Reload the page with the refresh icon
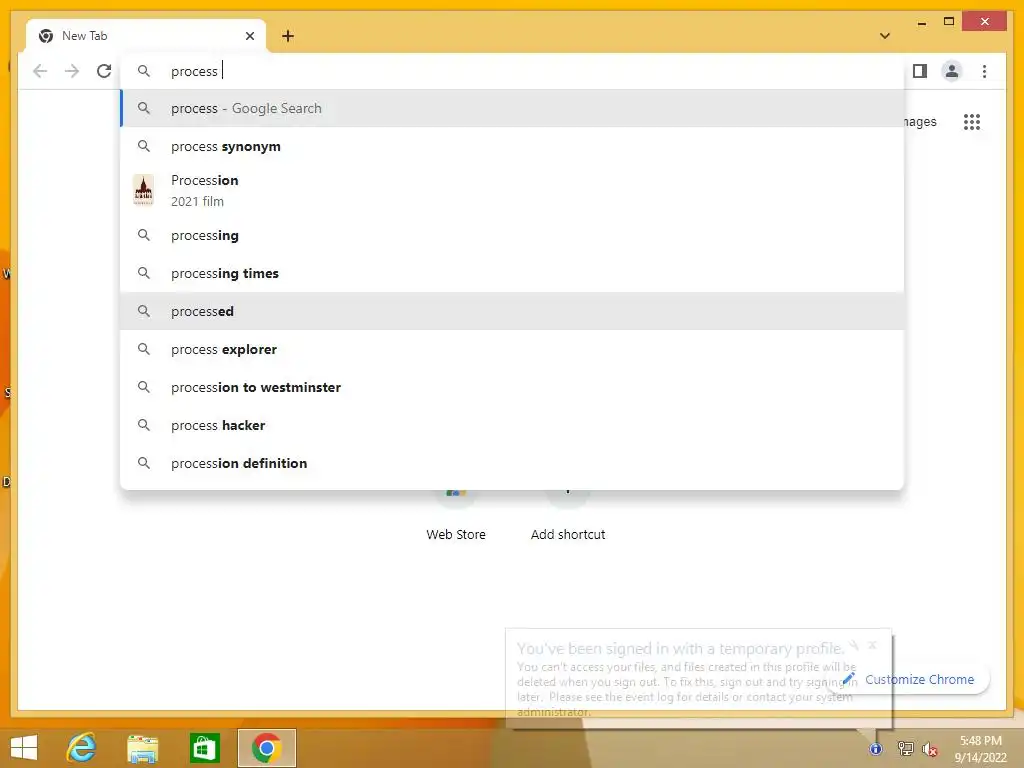 tap(104, 71)
